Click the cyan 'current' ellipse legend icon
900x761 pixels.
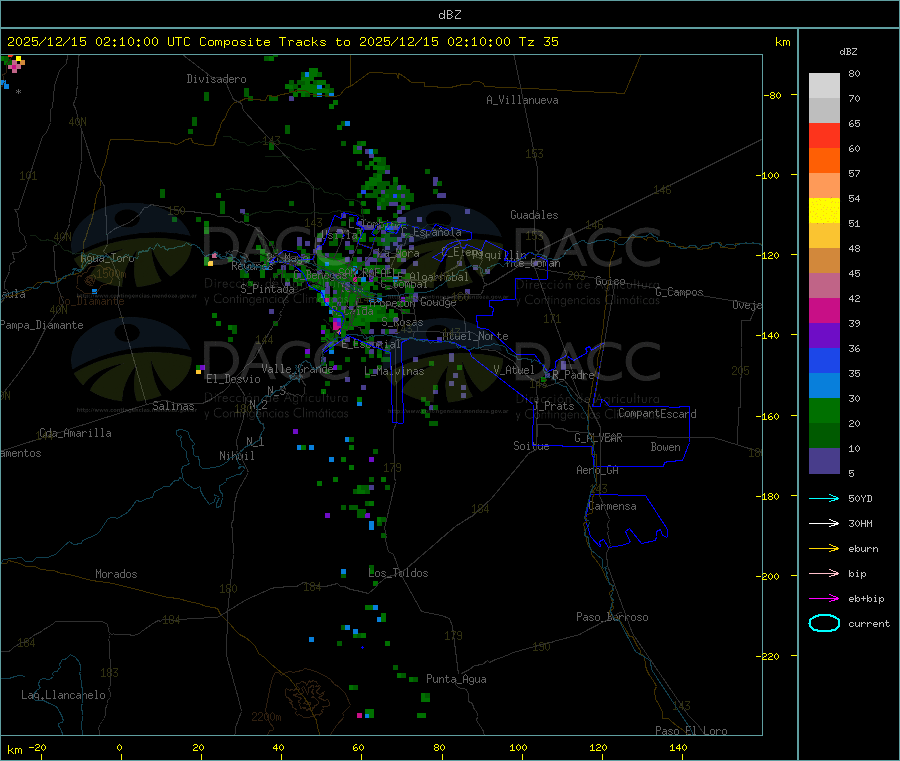pyautogui.click(x=824, y=623)
